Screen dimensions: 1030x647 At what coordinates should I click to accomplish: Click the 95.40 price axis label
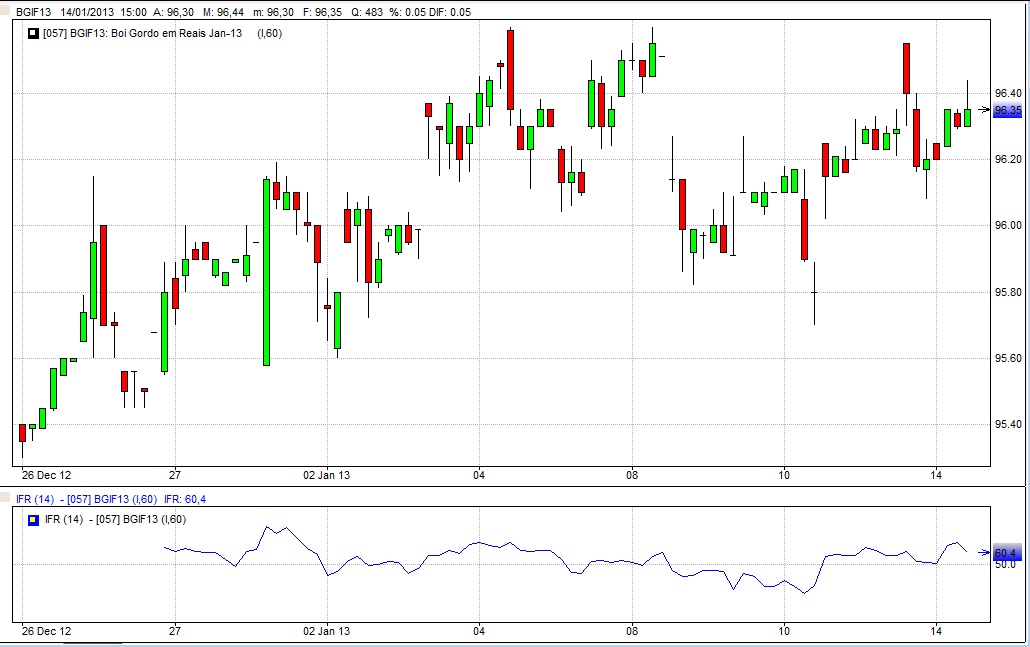tap(1008, 425)
